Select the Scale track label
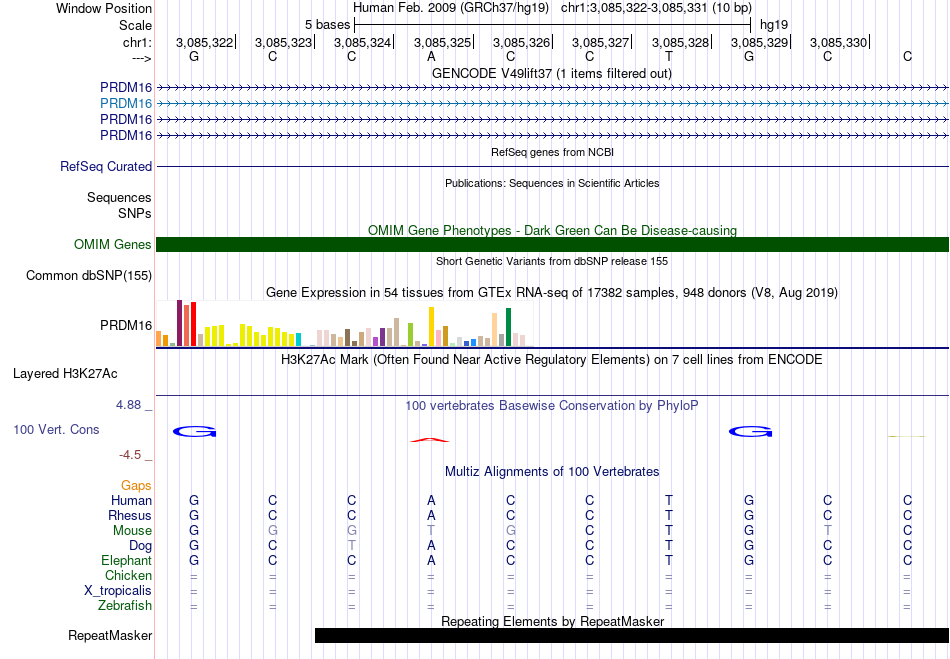Image resolution: width=950 pixels, height=659 pixels. click(135, 25)
